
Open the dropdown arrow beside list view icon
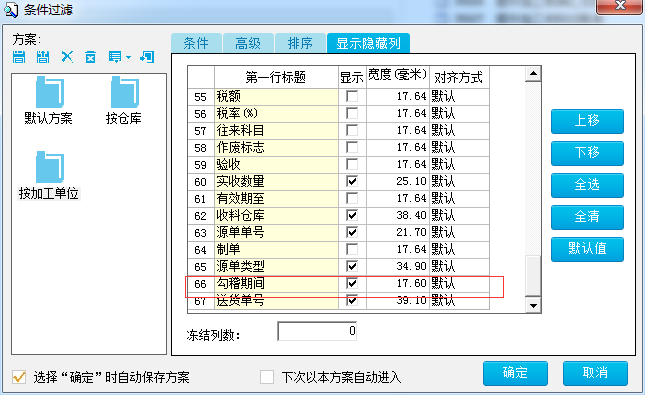pyautogui.click(x=128, y=57)
